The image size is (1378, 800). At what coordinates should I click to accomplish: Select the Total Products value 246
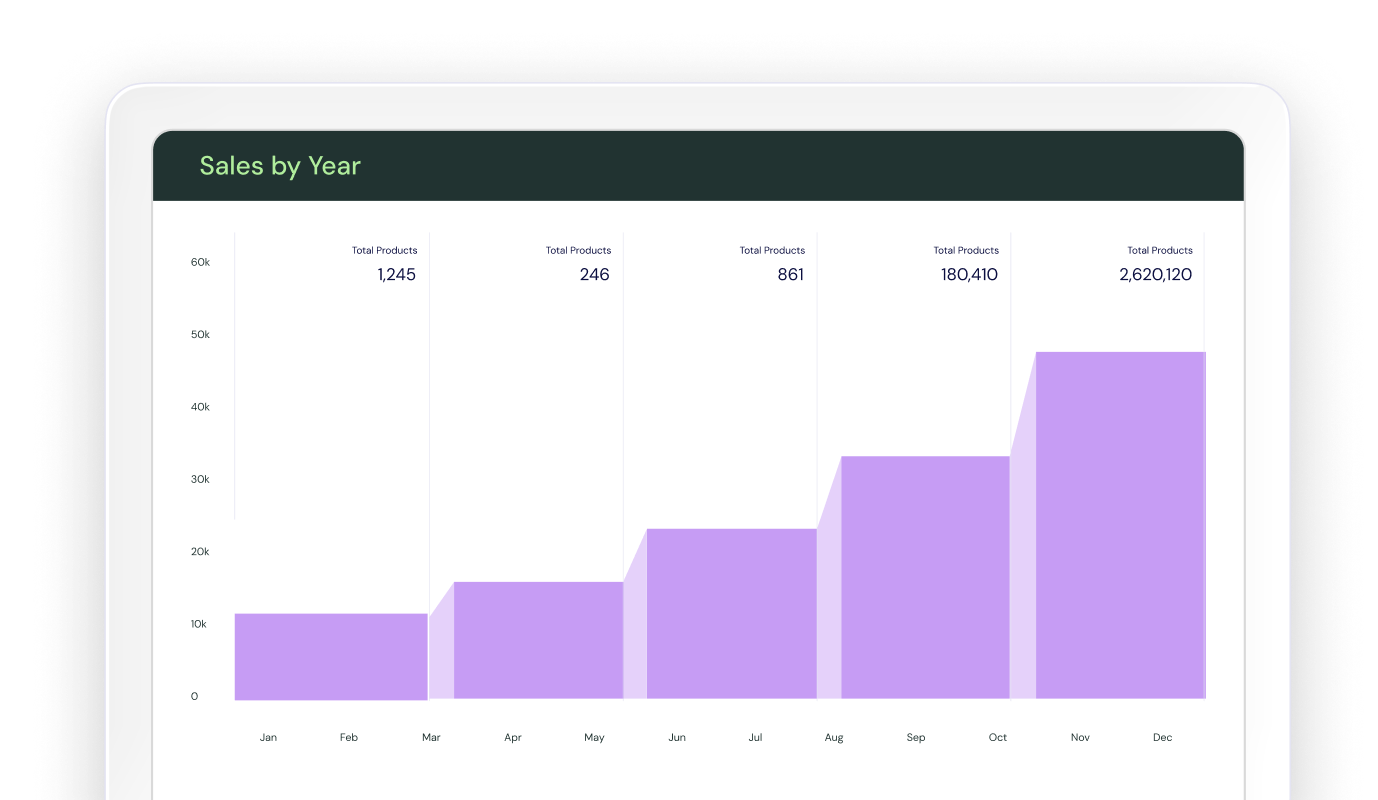point(594,275)
